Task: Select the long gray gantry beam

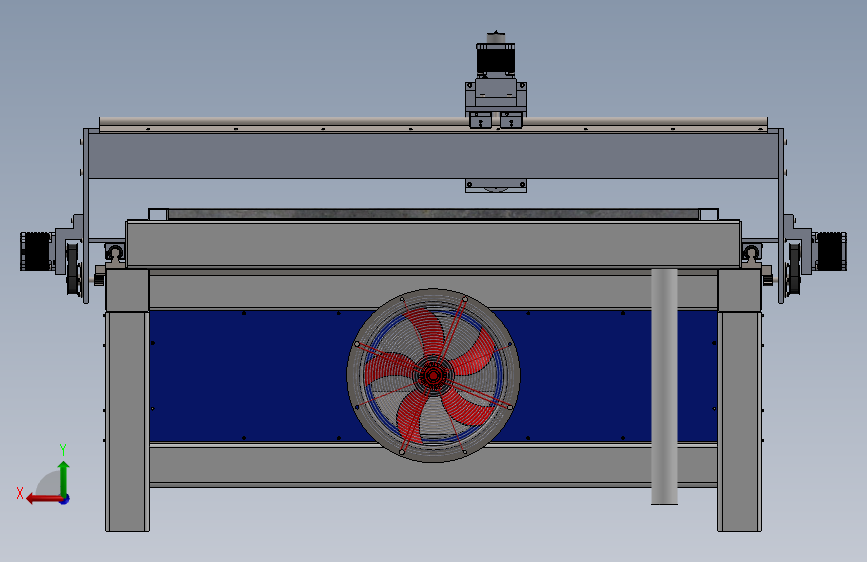Action: tap(434, 156)
